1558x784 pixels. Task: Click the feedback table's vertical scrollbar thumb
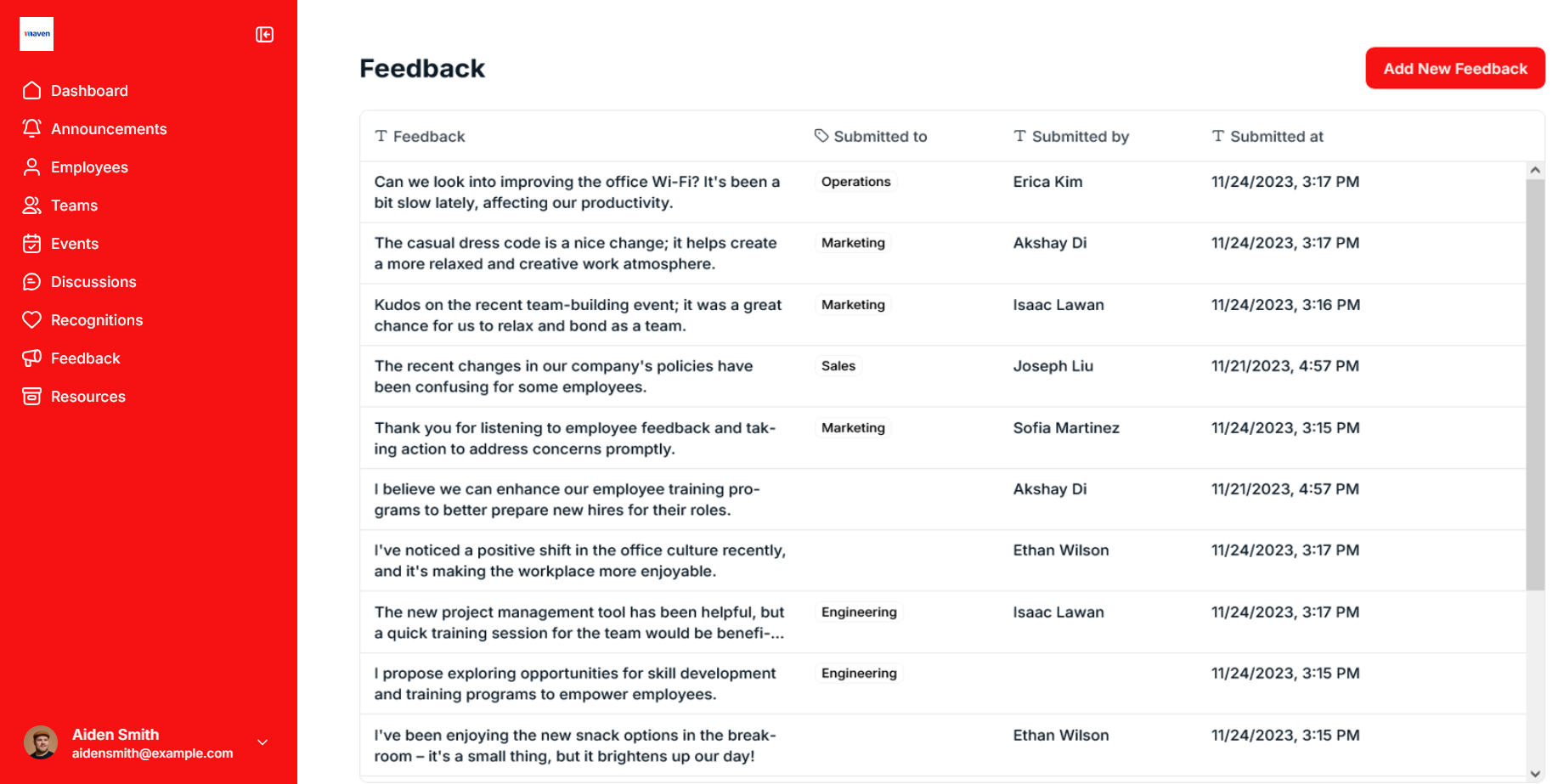[1534, 382]
